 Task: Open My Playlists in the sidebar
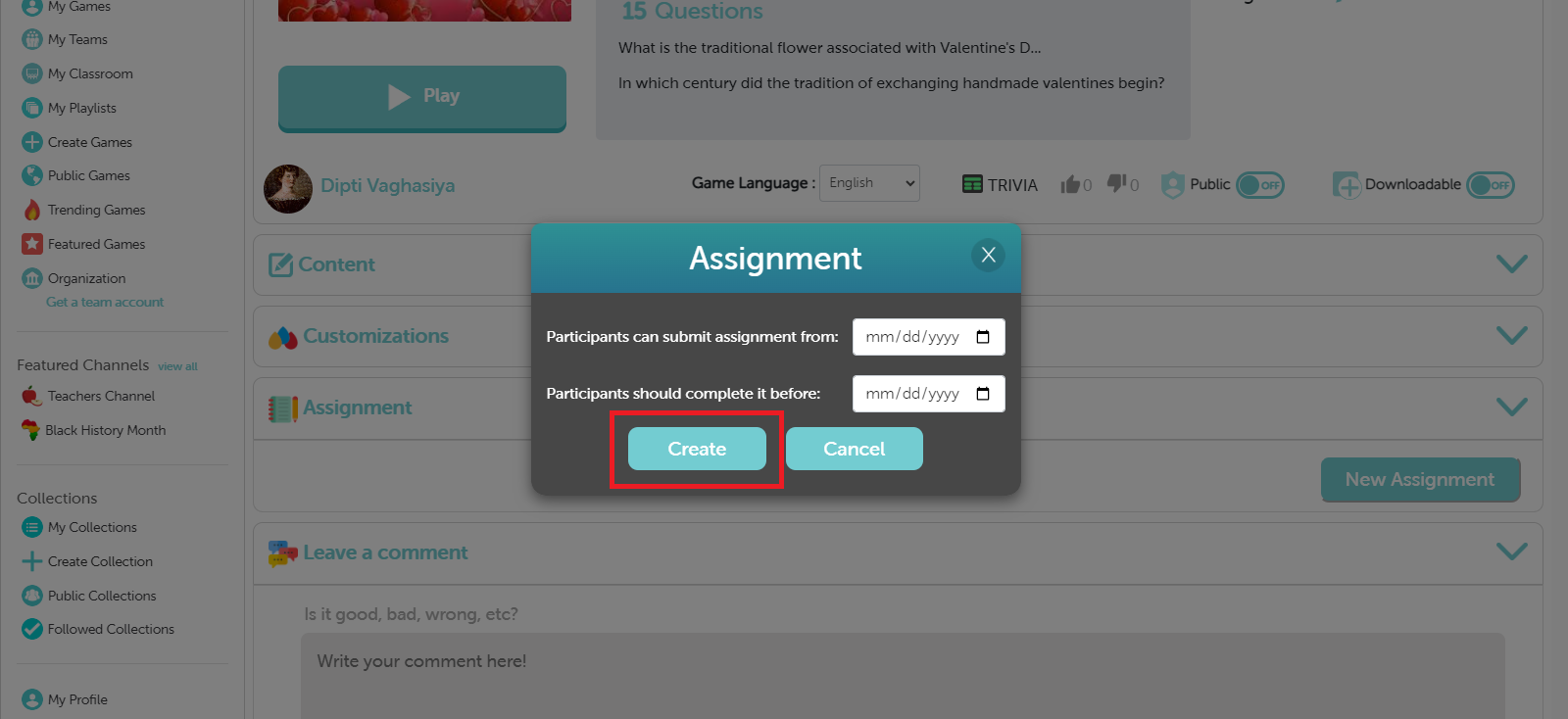(82, 108)
